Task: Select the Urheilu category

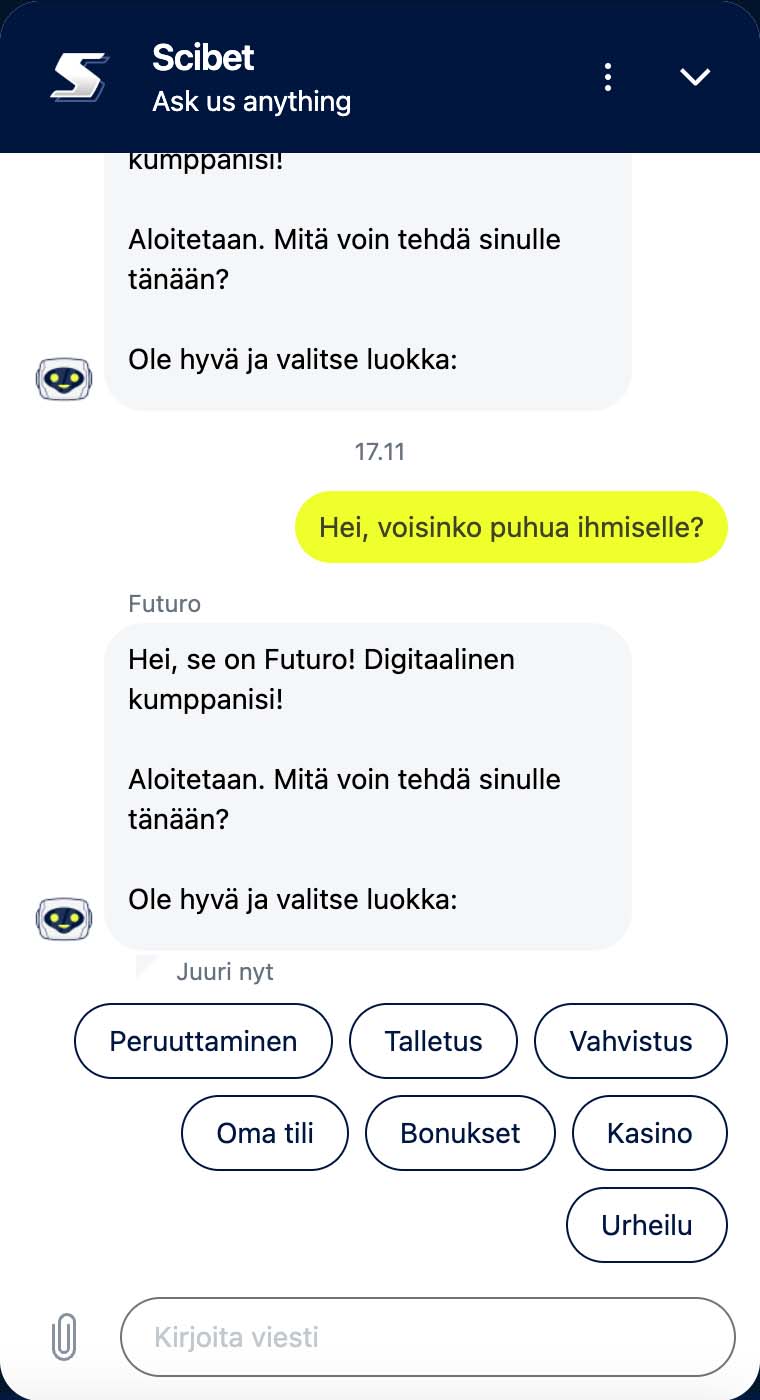Action: (x=647, y=1225)
